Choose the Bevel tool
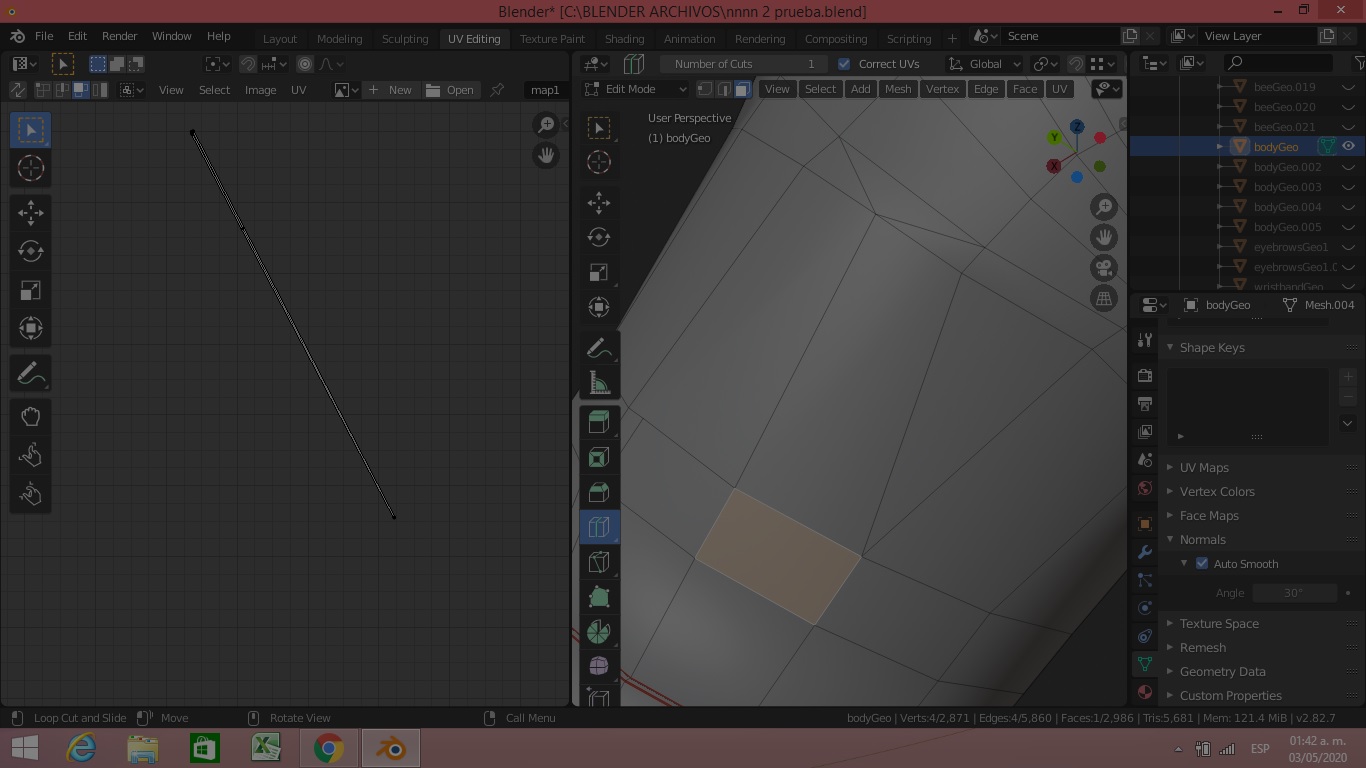The image size is (1366, 768). pyautogui.click(x=599, y=492)
